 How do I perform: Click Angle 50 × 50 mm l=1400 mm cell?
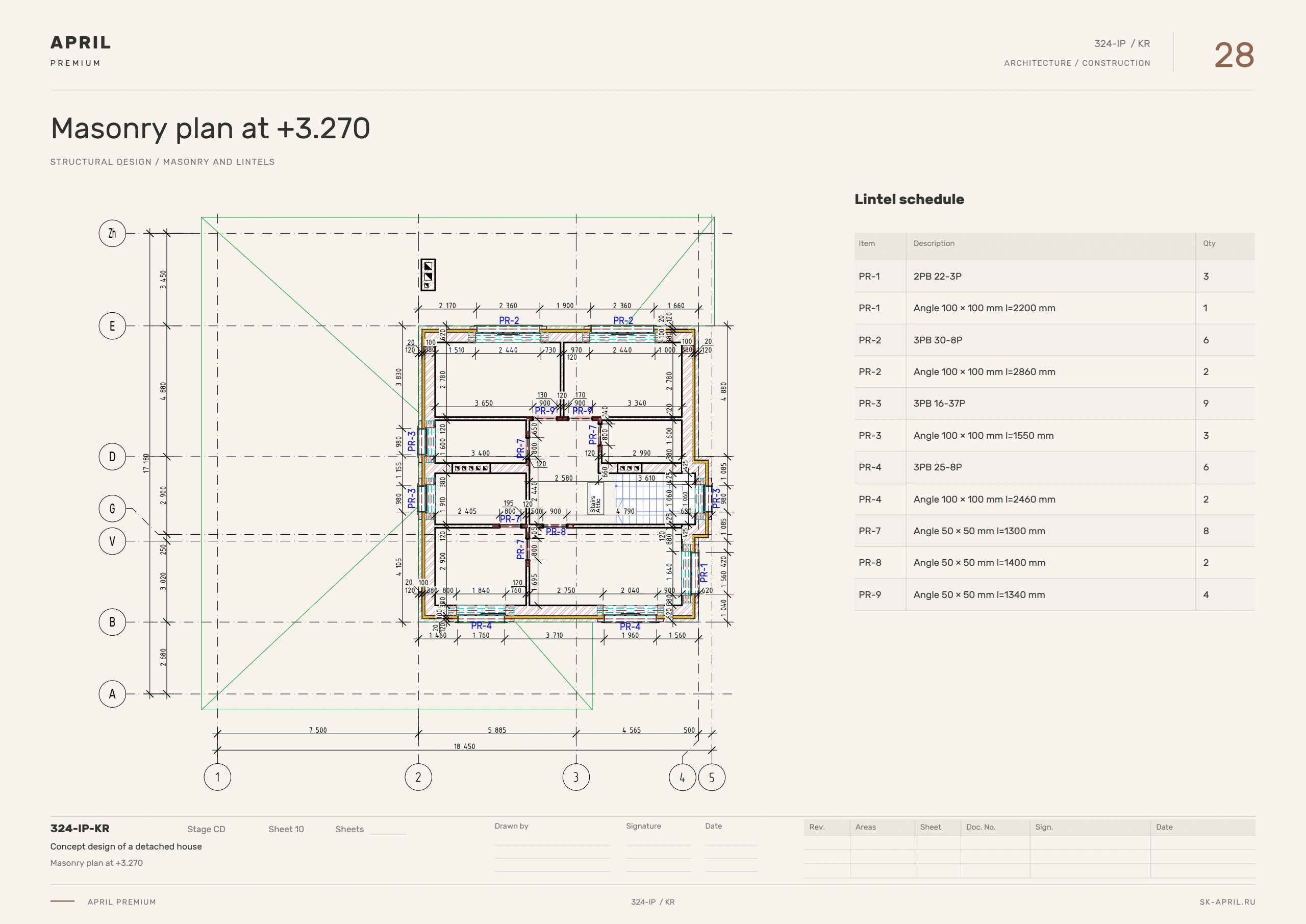tap(1050, 563)
